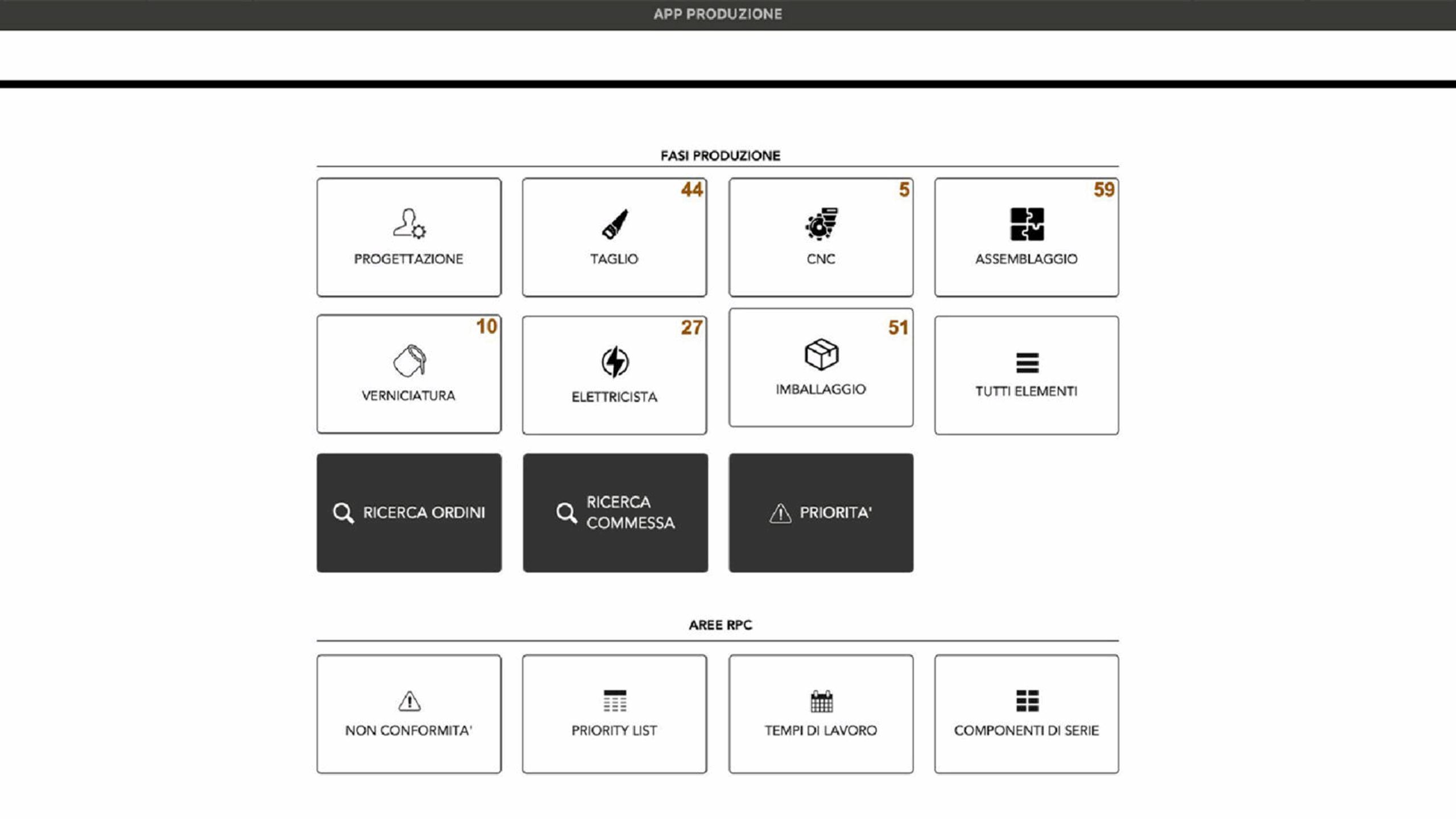Click the 44 counter on Taglio
This screenshot has width=1456, height=819.
click(692, 189)
